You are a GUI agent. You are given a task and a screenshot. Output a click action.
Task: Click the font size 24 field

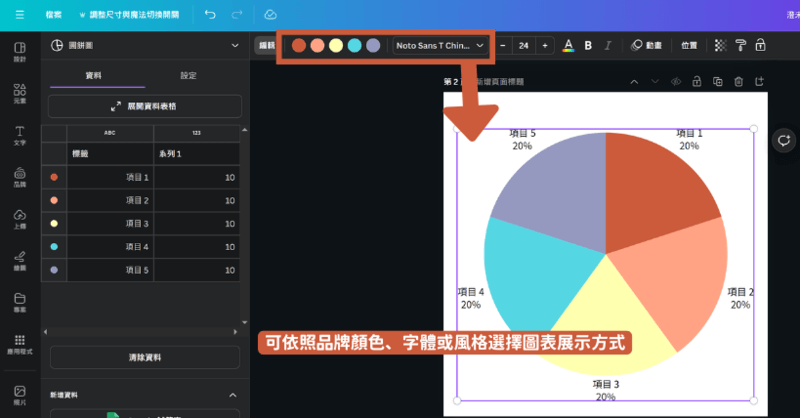coord(523,45)
